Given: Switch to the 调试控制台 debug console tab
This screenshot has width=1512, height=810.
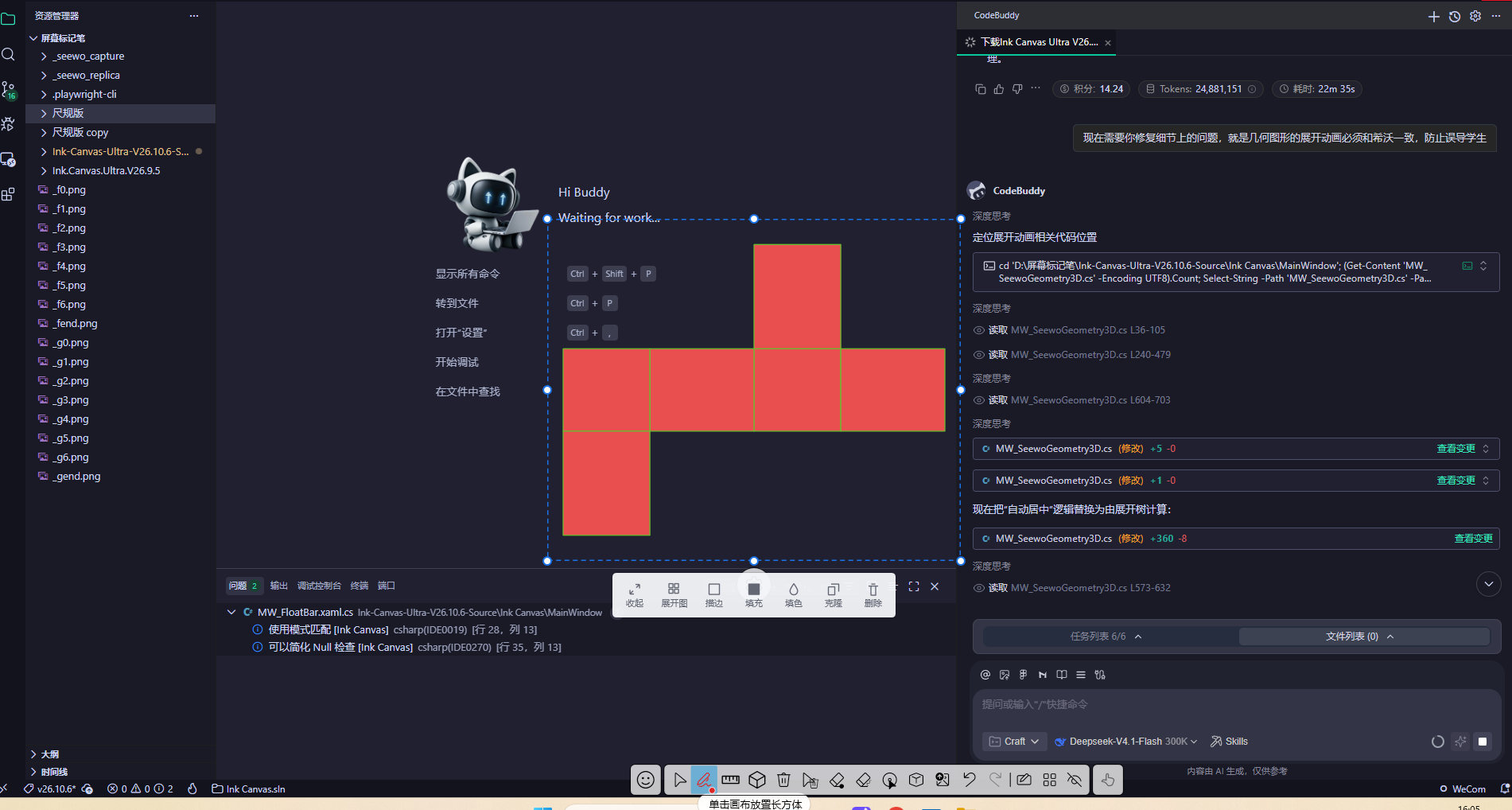Looking at the screenshot, I should point(319,586).
